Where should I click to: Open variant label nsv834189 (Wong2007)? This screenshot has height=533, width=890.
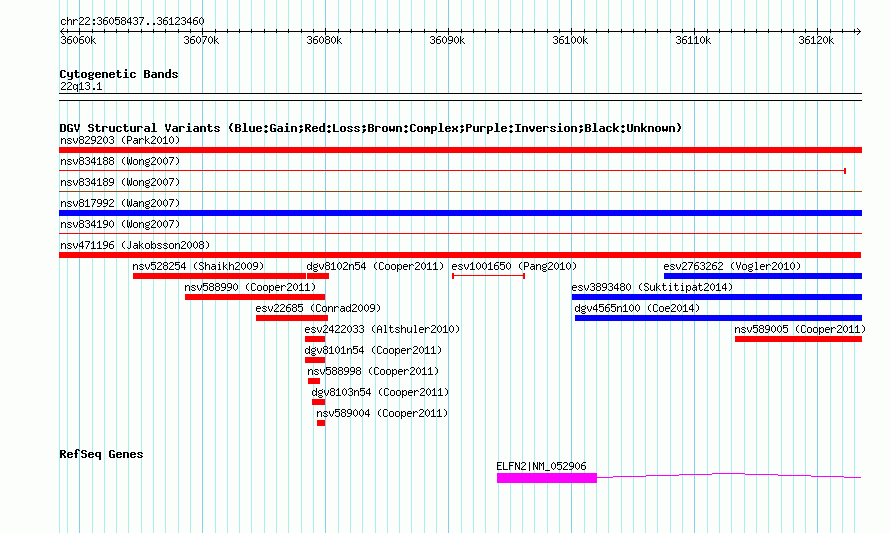pyautogui.click(x=120, y=182)
